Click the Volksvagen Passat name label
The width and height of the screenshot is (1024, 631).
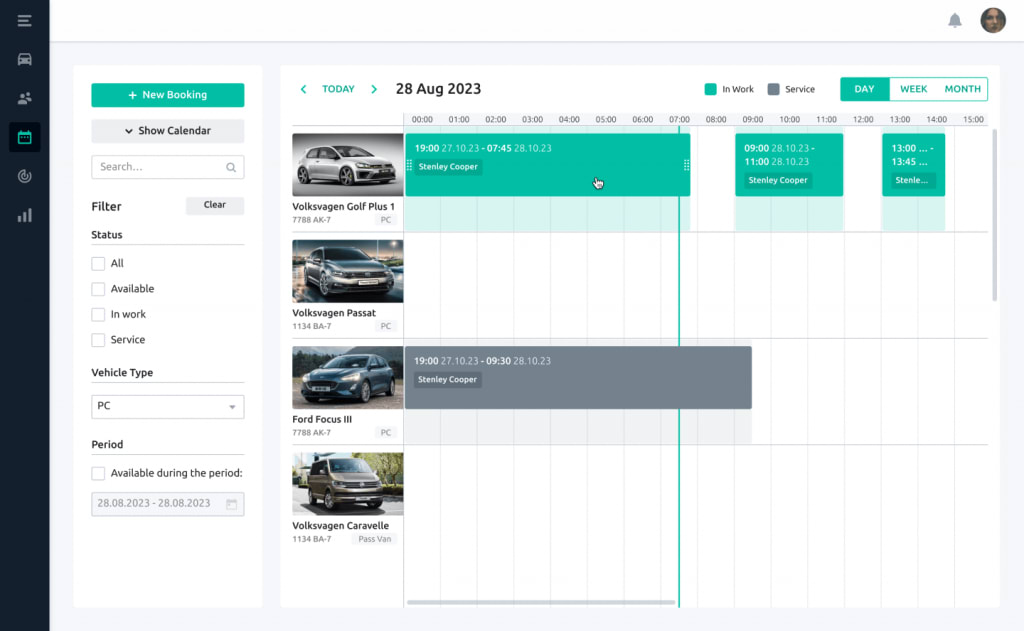(334, 313)
